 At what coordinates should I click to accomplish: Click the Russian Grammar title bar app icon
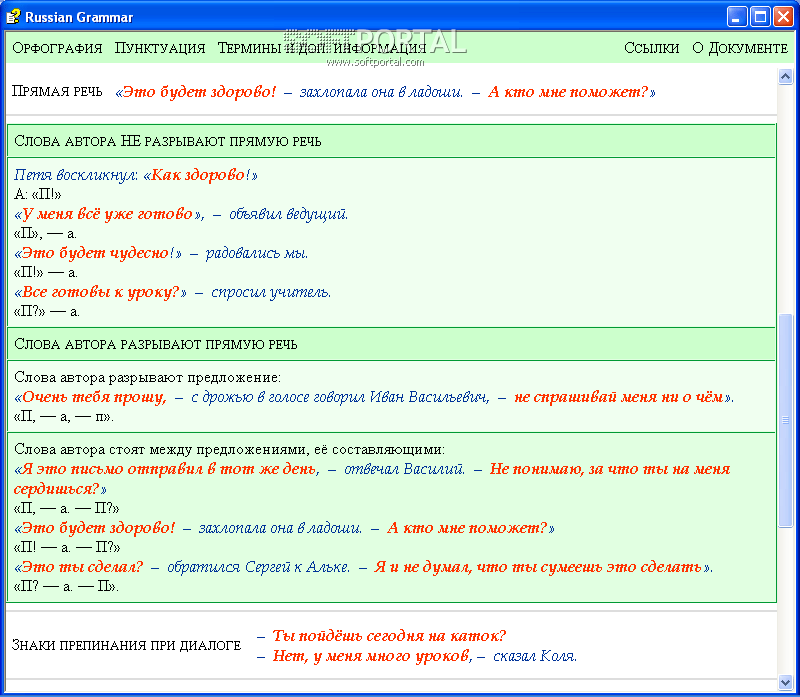(13, 17)
